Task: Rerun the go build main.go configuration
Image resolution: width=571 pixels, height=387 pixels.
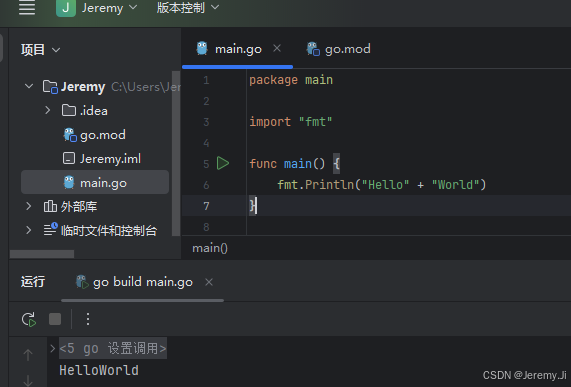Action: pyautogui.click(x=29, y=319)
